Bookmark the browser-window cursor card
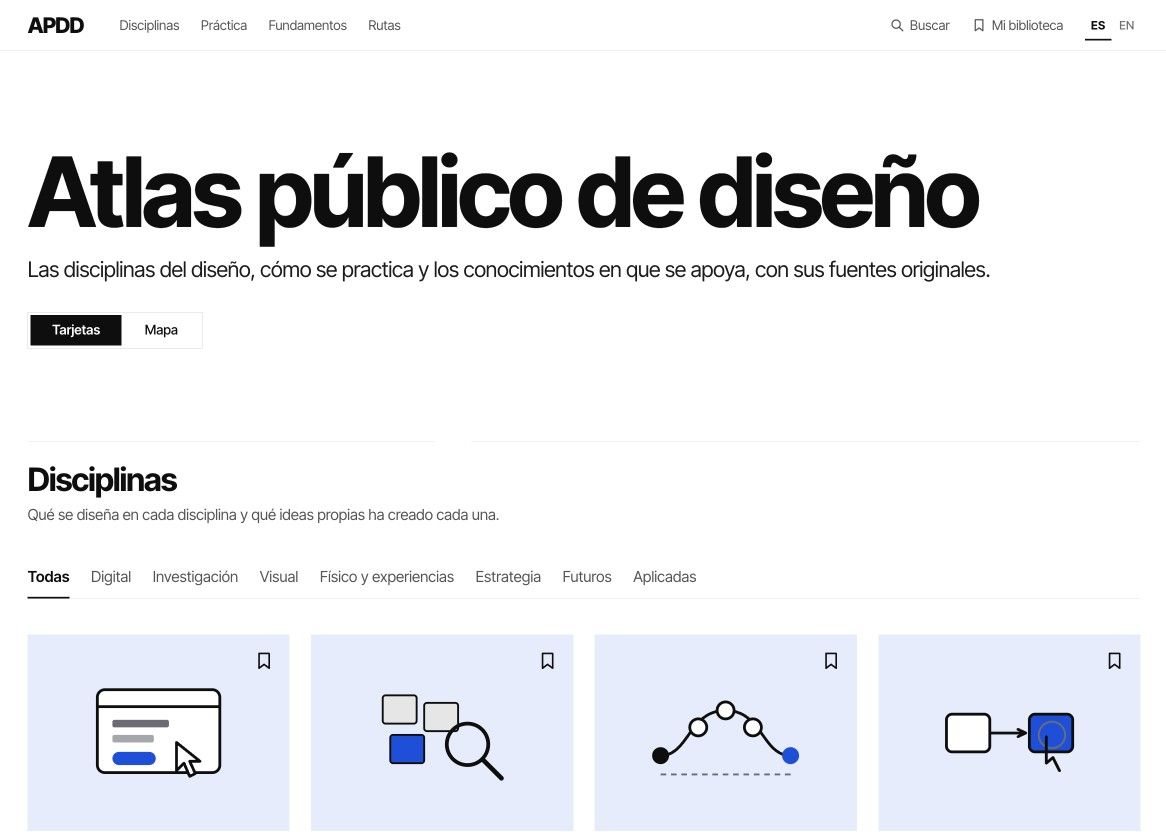The height and width of the screenshot is (832, 1166). [x=264, y=661]
